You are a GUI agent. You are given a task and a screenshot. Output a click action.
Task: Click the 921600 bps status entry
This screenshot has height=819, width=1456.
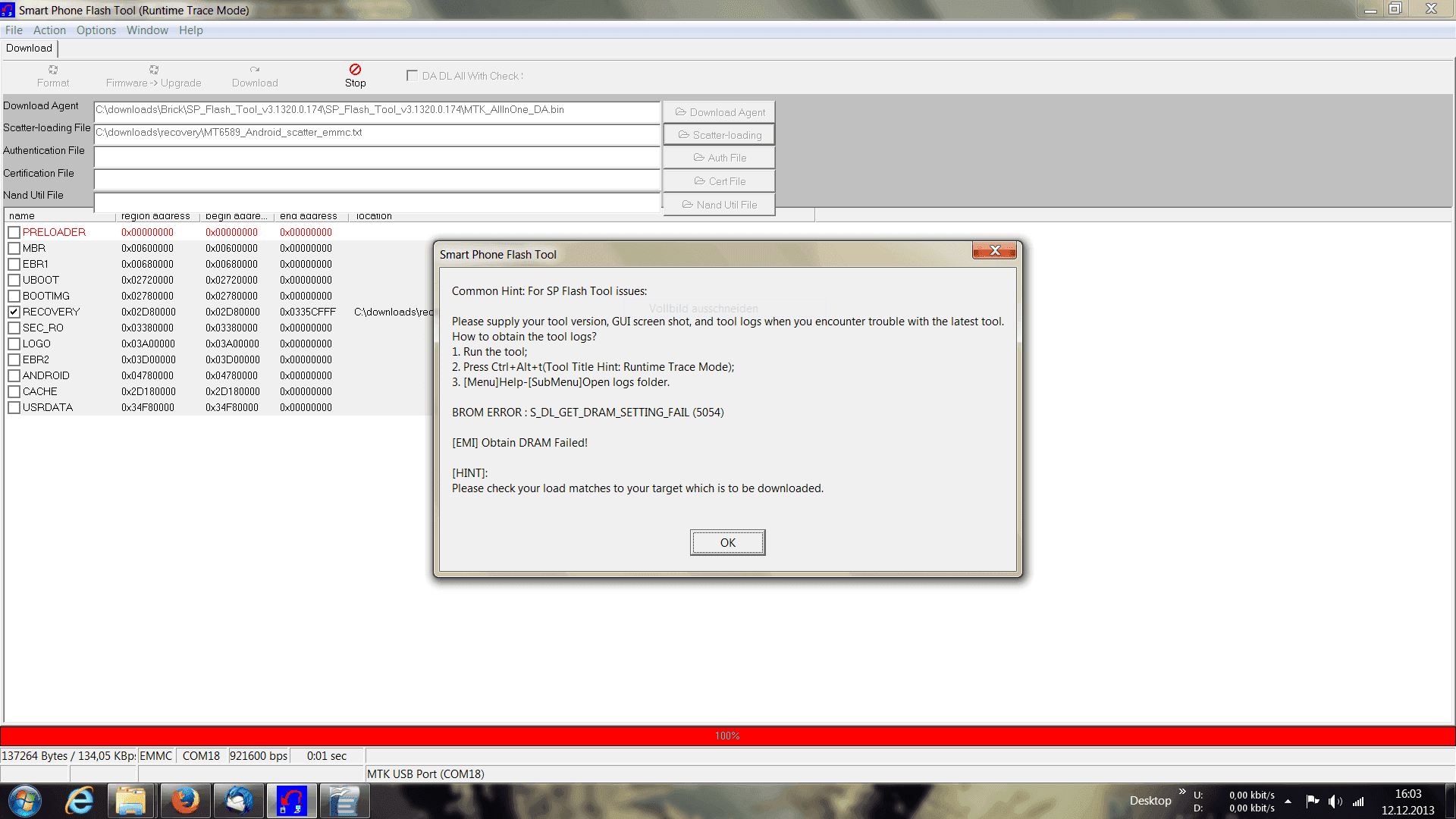(x=259, y=756)
